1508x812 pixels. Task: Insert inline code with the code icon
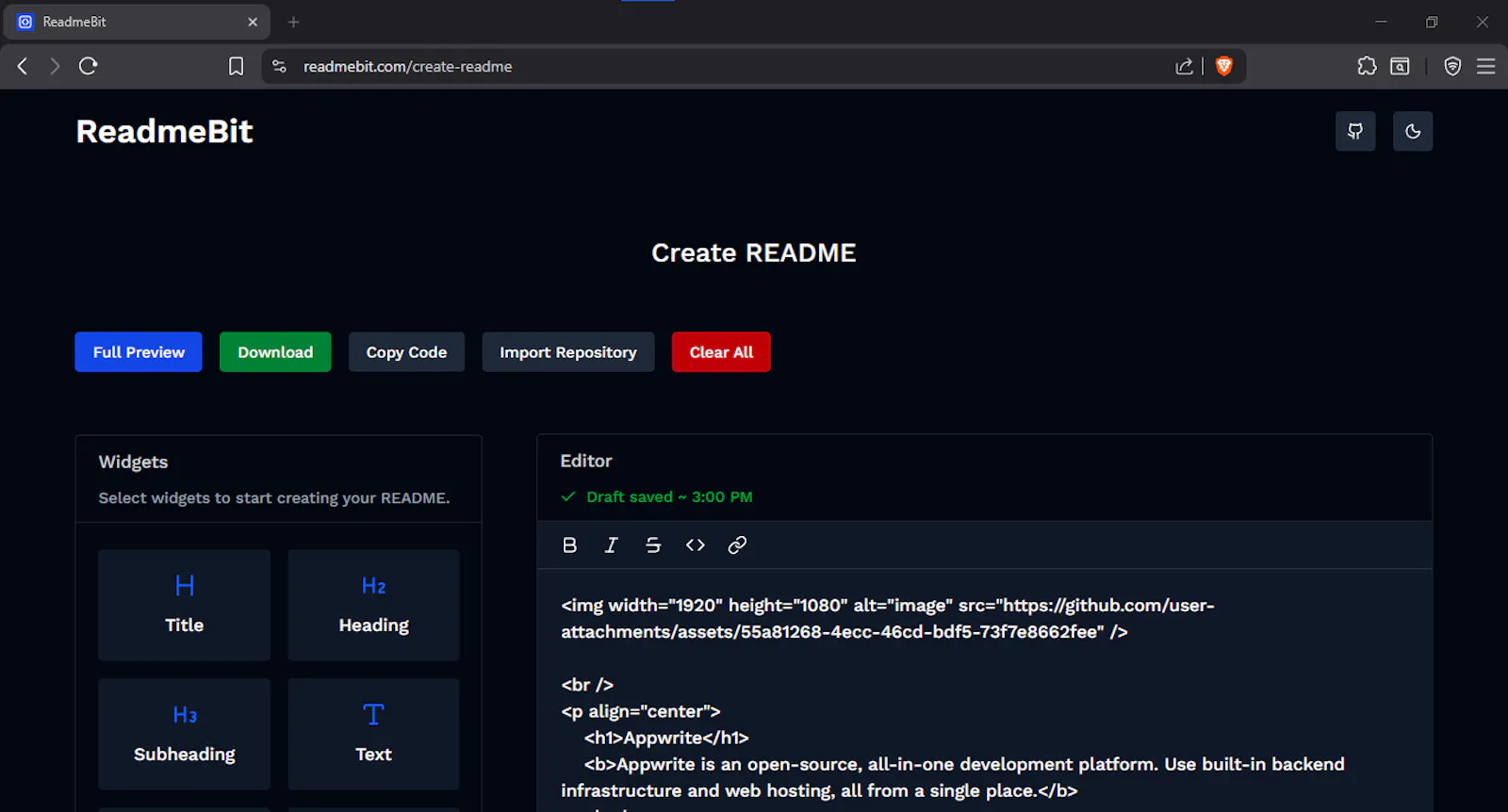click(696, 545)
